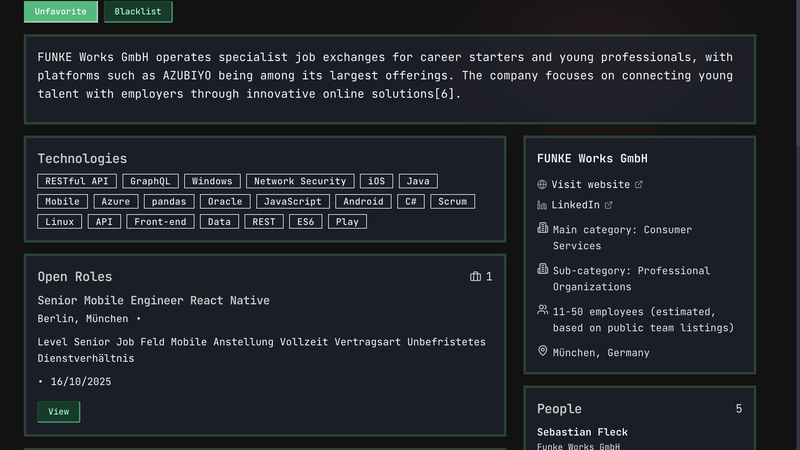Select the Java technology tag
Image resolution: width=800 pixels, height=450 pixels.
tap(418, 181)
